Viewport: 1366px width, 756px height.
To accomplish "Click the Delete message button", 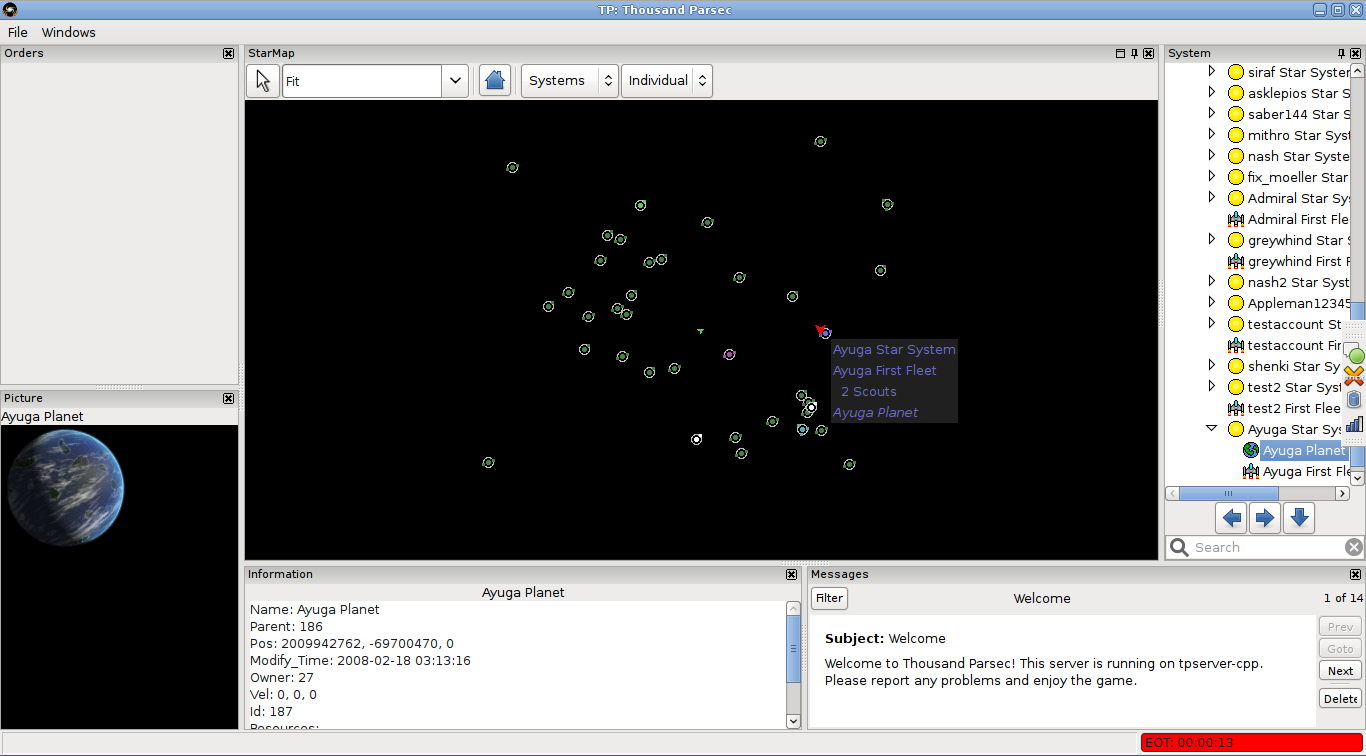I will tap(1340, 699).
